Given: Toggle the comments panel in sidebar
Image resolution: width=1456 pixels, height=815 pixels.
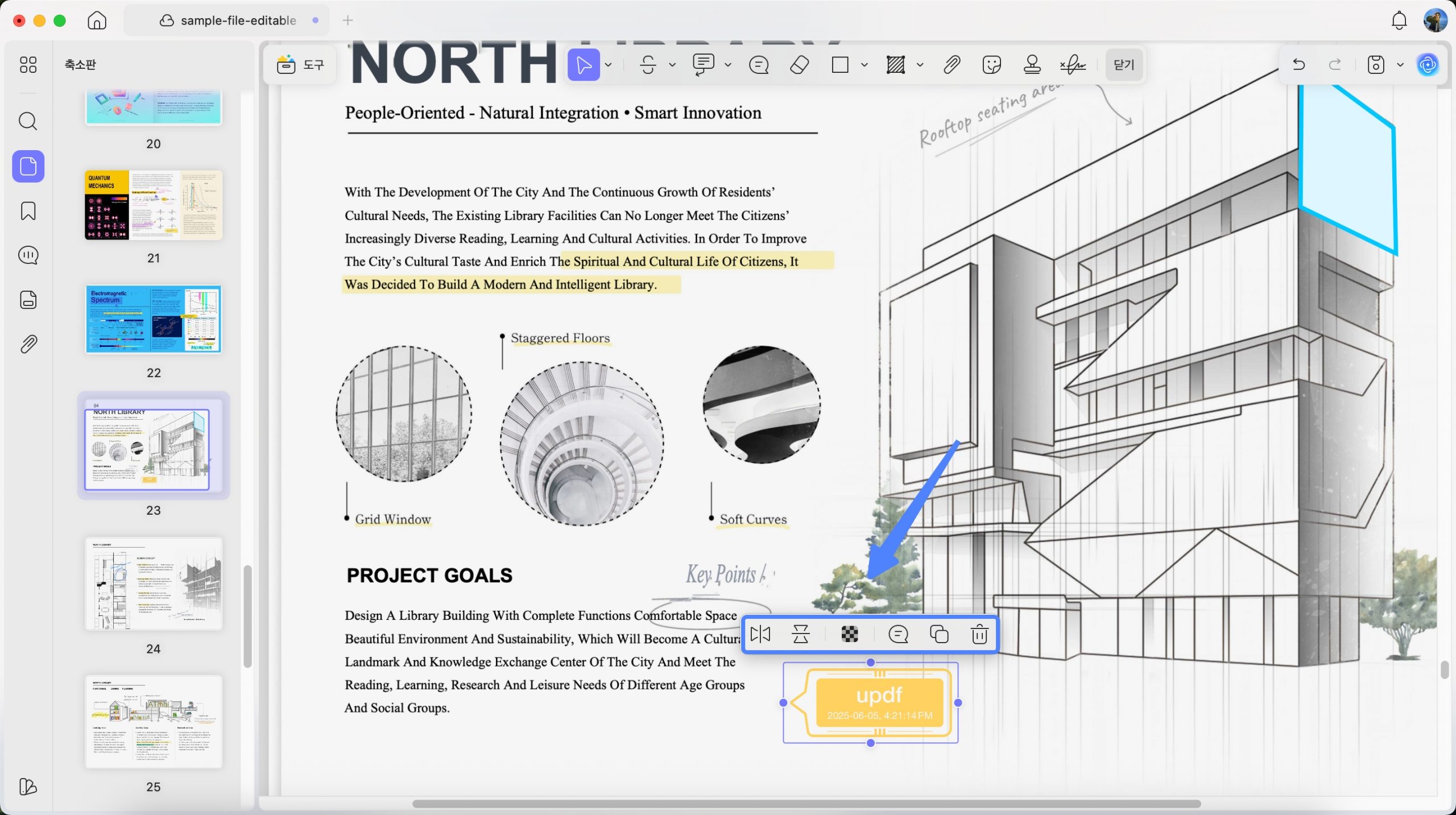Looking at the screenshot, I should (28, 255).
